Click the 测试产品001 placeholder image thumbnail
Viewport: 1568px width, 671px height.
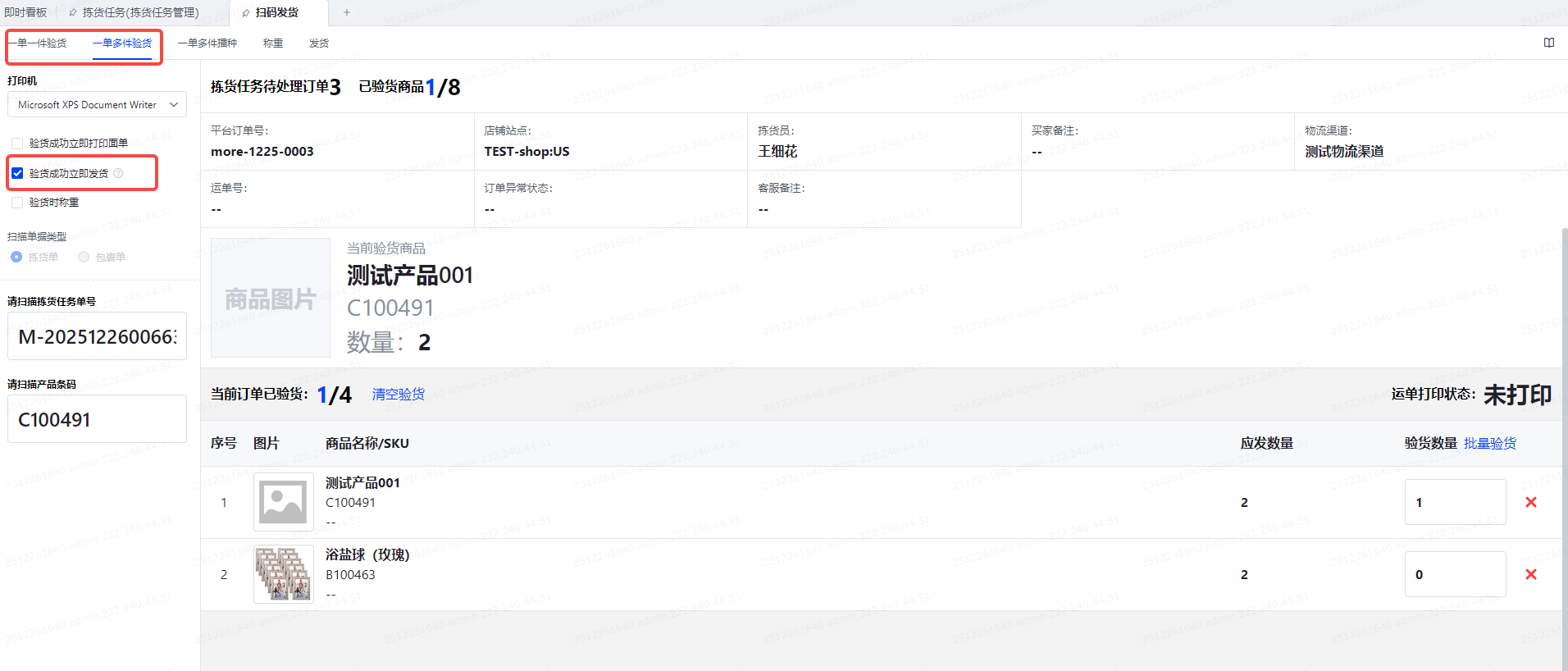(283, 502)
